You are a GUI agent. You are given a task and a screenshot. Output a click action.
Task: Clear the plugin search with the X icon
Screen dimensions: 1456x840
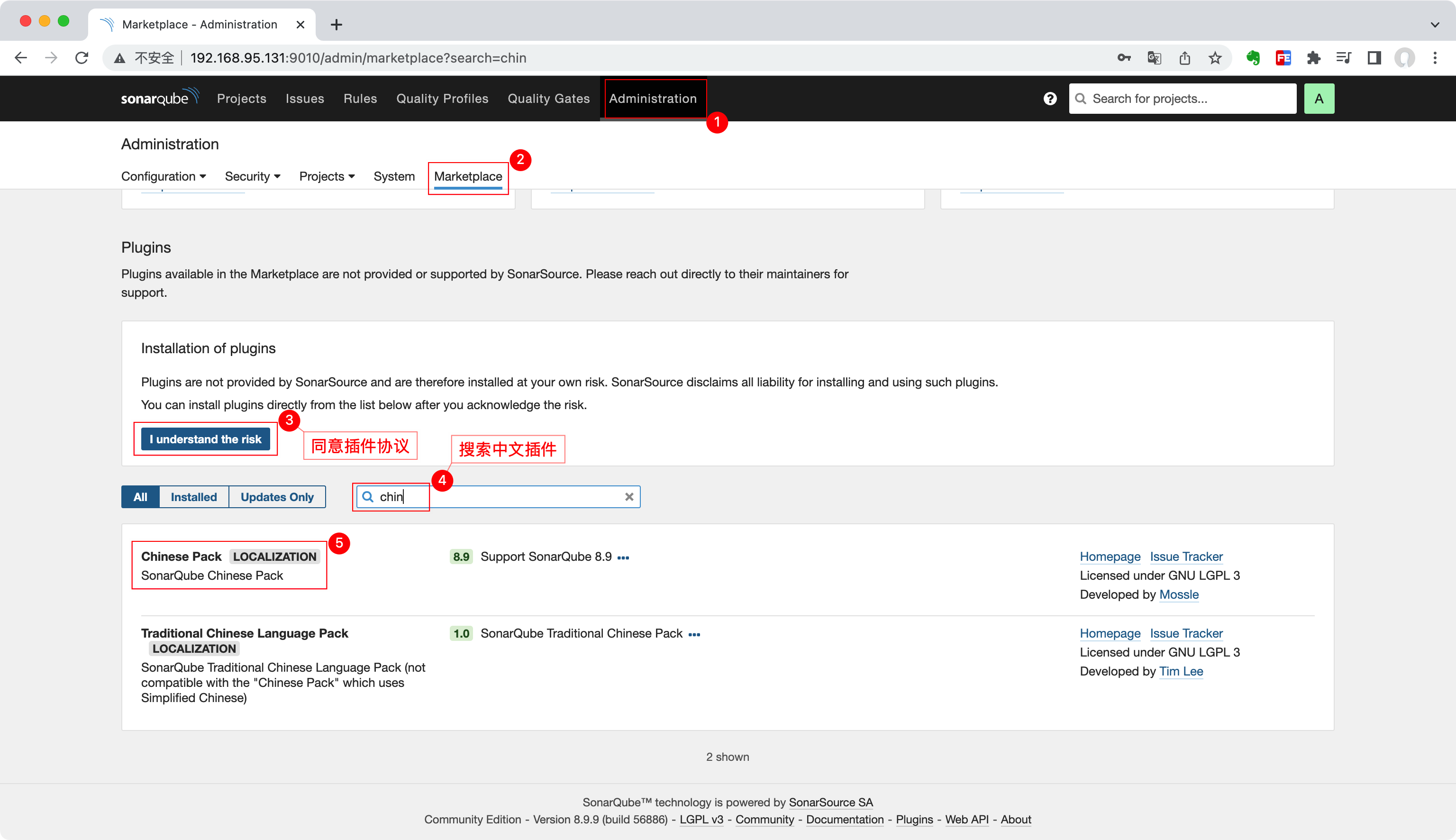(x=629, y=497)
